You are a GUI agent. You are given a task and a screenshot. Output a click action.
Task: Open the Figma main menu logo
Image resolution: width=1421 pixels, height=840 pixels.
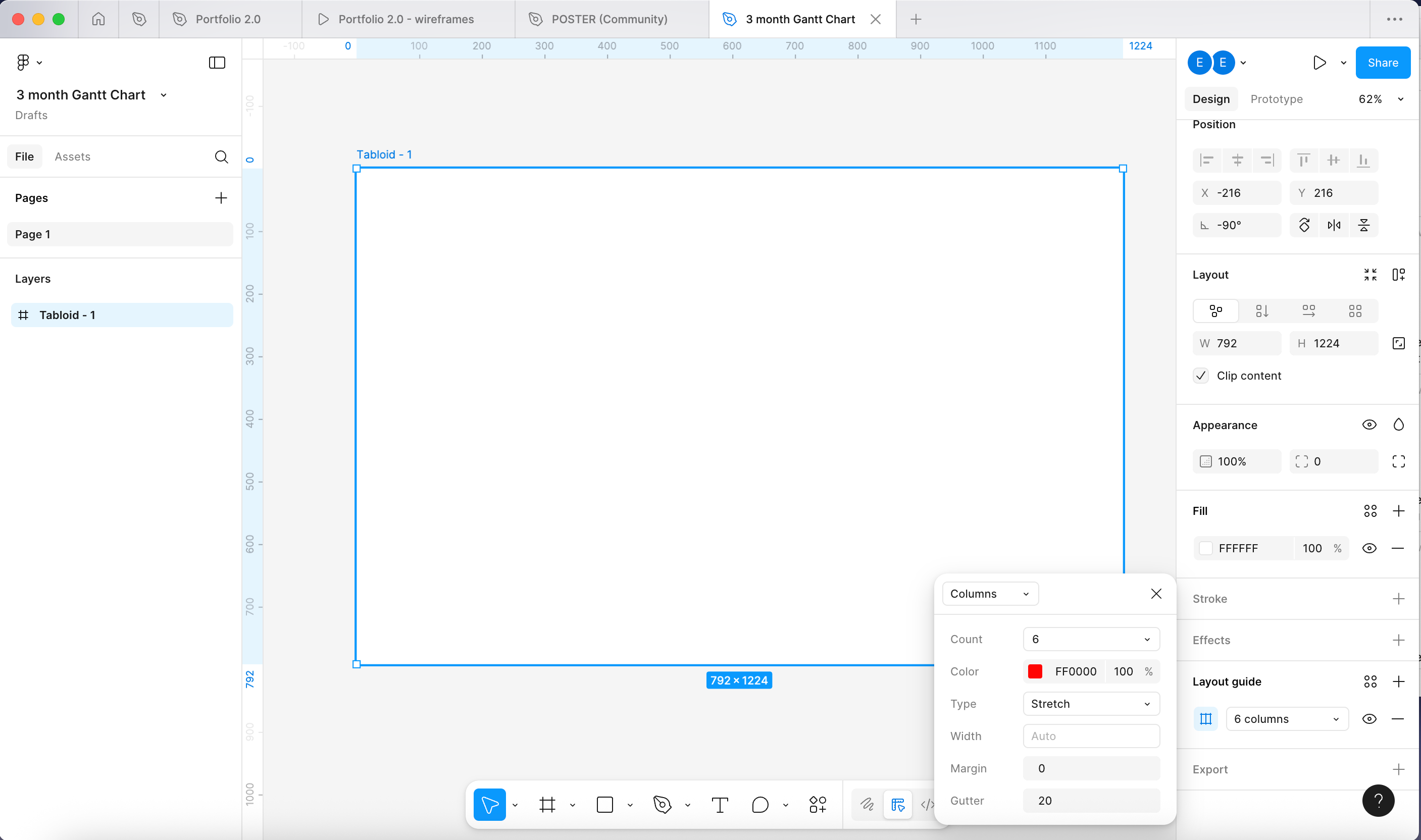coord(23,62)
